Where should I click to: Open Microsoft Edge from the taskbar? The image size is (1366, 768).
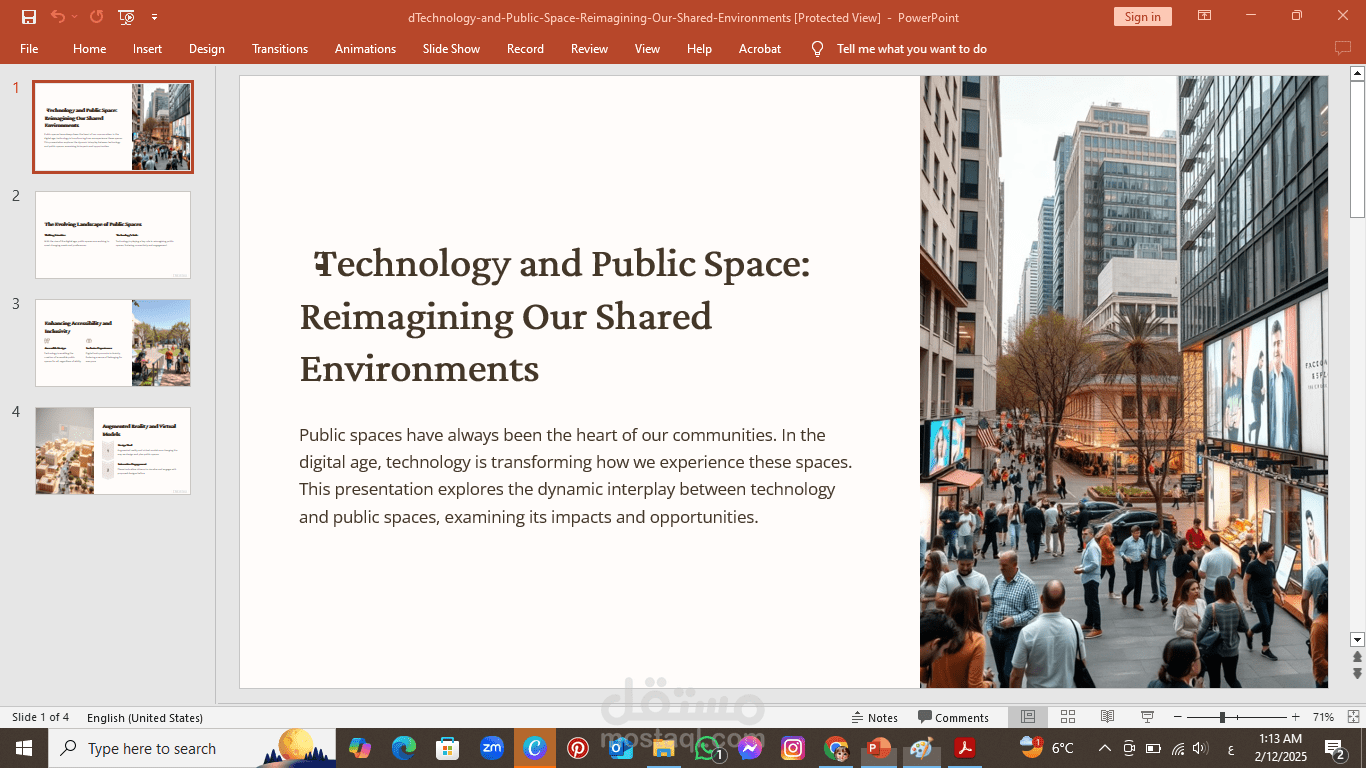pos(403,748)
